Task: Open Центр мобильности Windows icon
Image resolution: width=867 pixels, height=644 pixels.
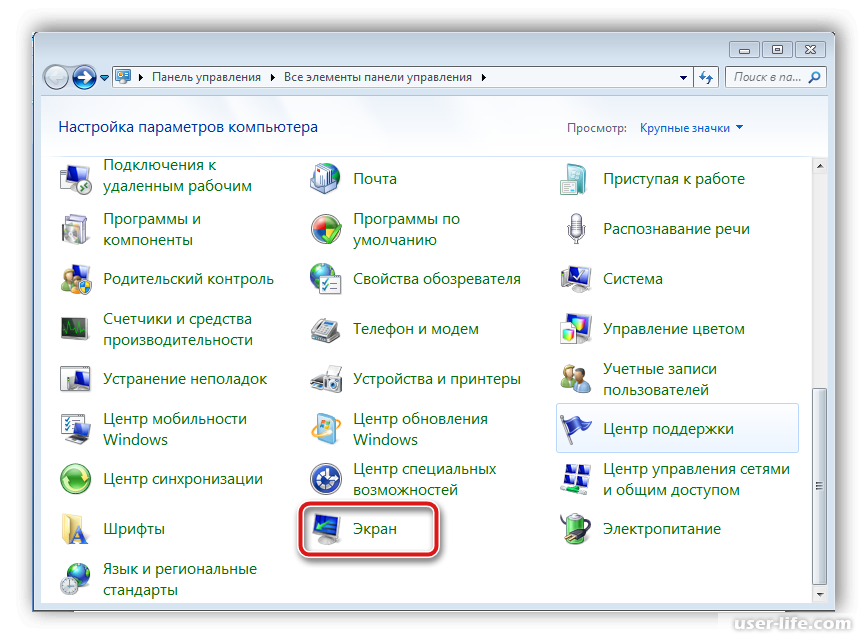Action: 76,429
